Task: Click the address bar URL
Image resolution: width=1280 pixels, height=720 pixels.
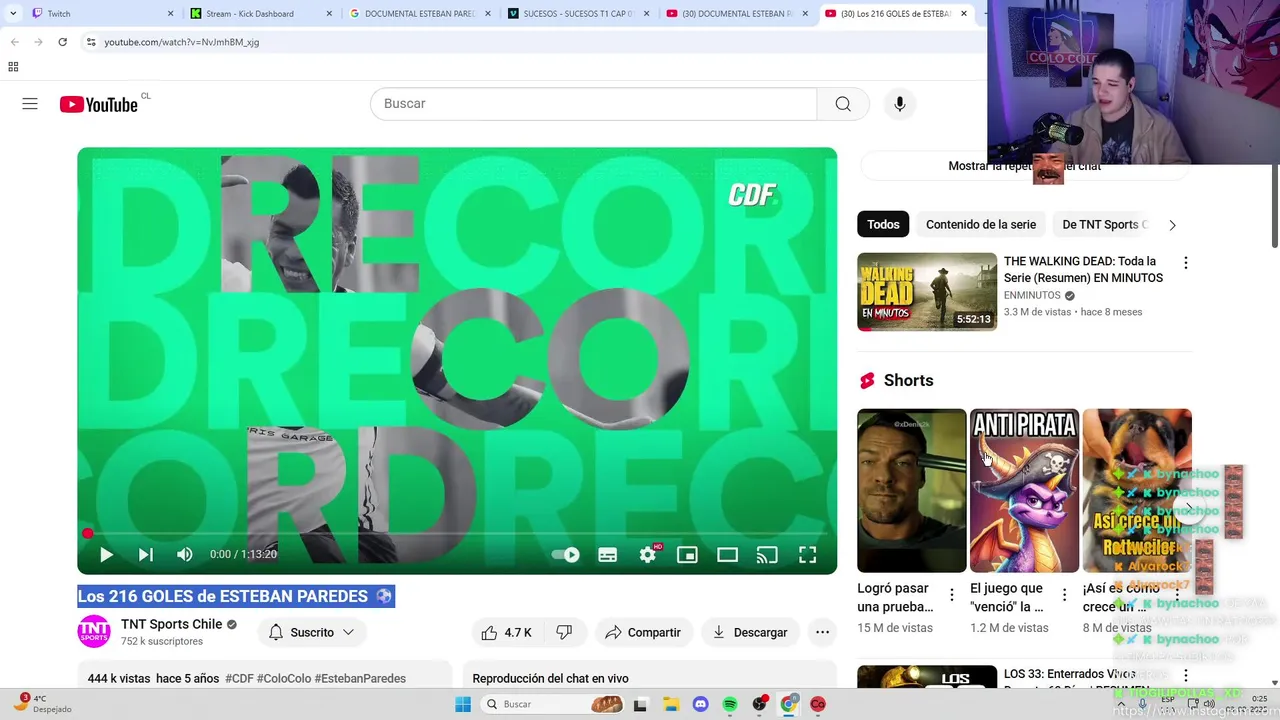Action: point(182,42)
